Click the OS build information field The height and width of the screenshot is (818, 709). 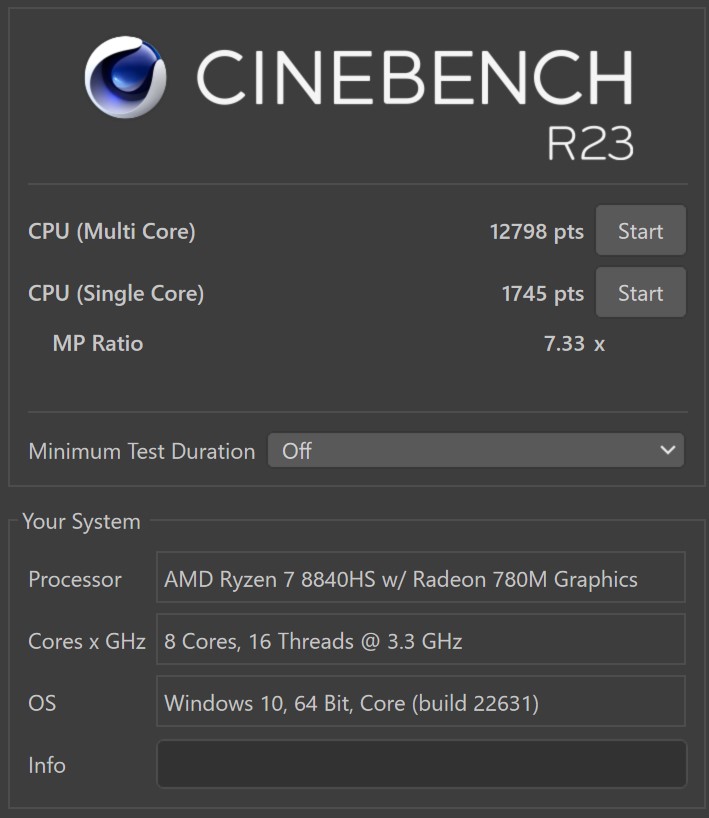pos(421,701)
